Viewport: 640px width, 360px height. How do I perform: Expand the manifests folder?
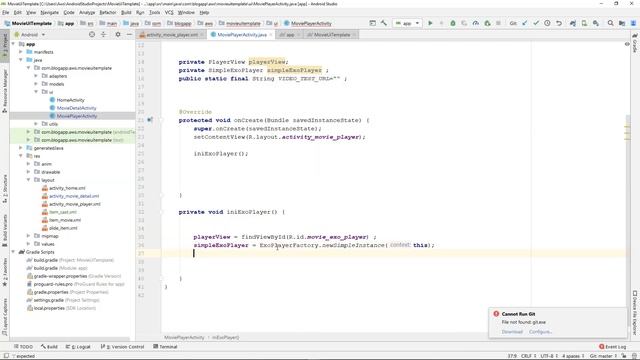[x=21, y=52]
